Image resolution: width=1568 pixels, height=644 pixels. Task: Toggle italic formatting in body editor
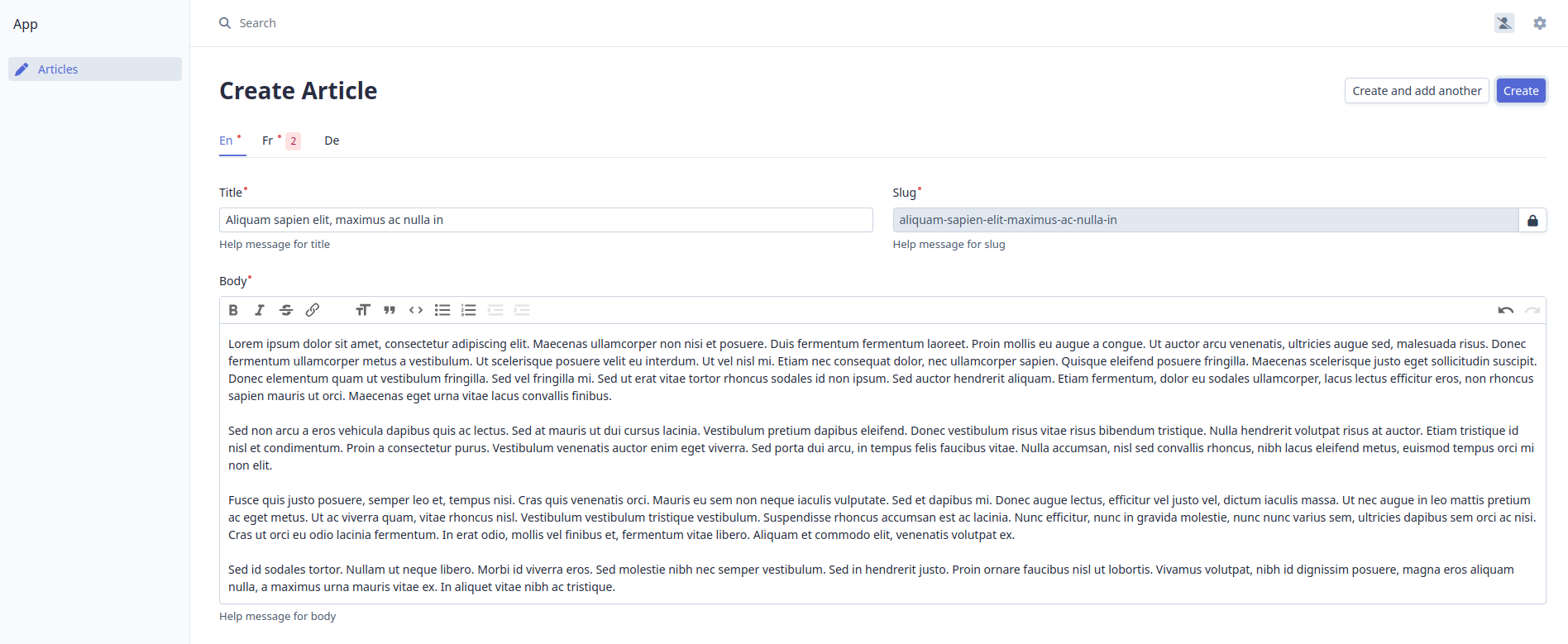(260, 310)
